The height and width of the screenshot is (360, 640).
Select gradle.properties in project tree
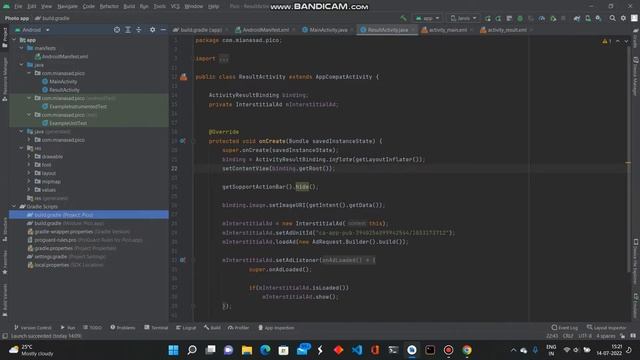71,248
